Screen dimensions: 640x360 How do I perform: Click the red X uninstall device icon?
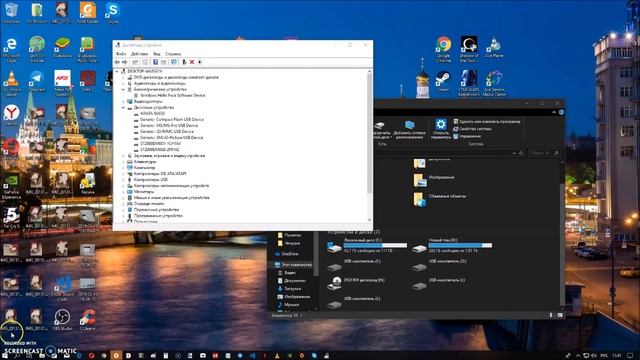[x=192, y=62]
